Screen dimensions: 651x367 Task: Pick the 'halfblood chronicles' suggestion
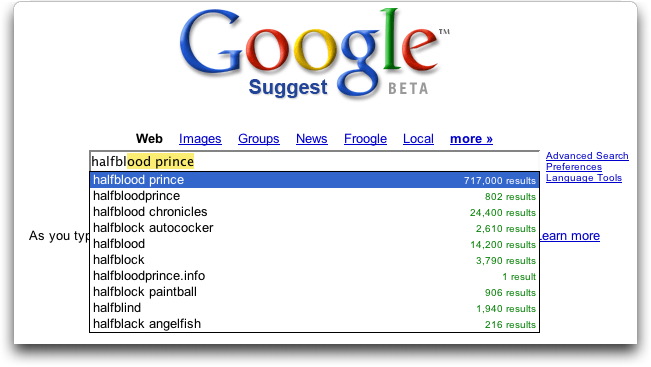[314, 212]
